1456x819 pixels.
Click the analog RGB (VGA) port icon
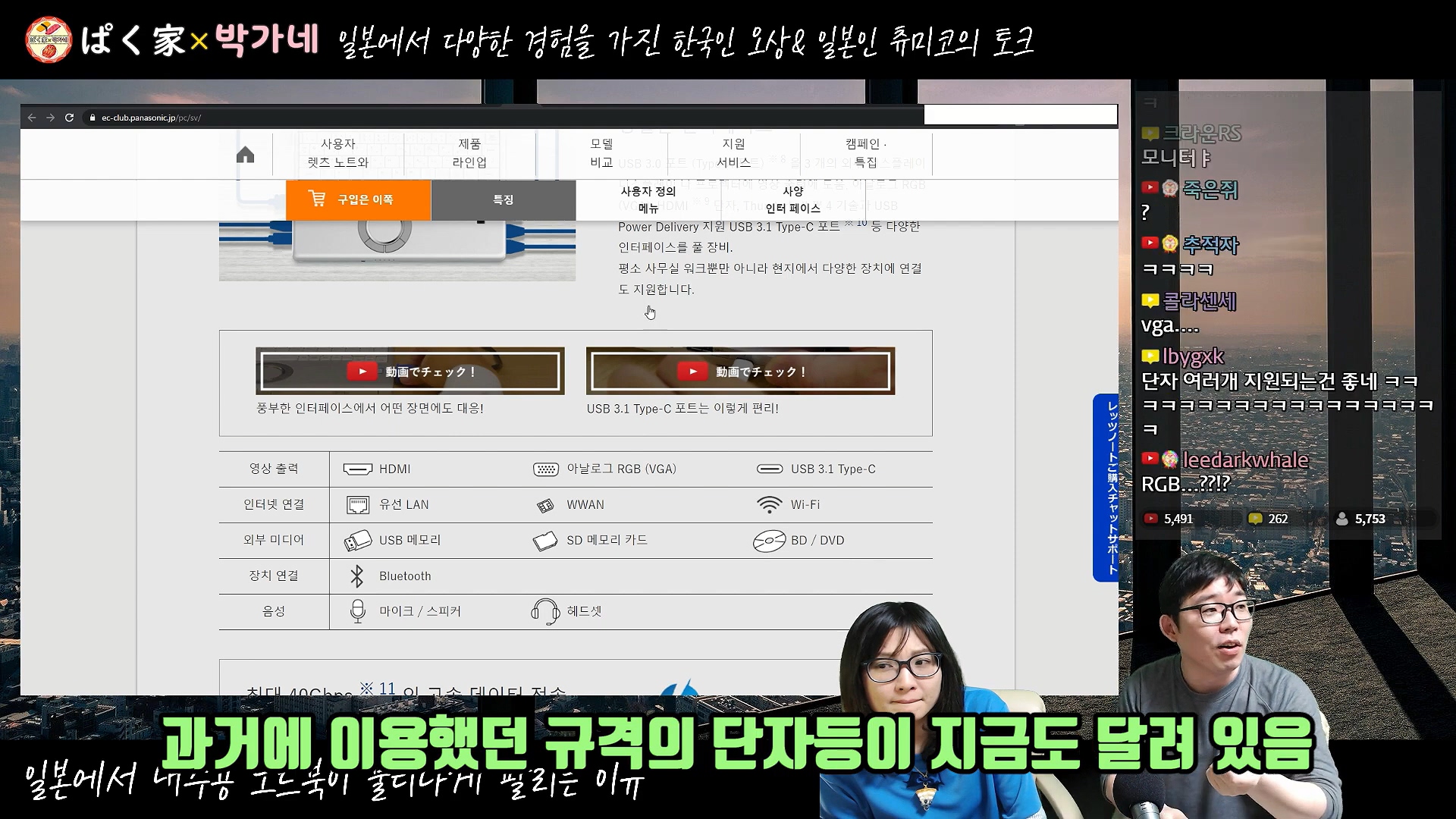pyautogui.click(x=546, y=469)
